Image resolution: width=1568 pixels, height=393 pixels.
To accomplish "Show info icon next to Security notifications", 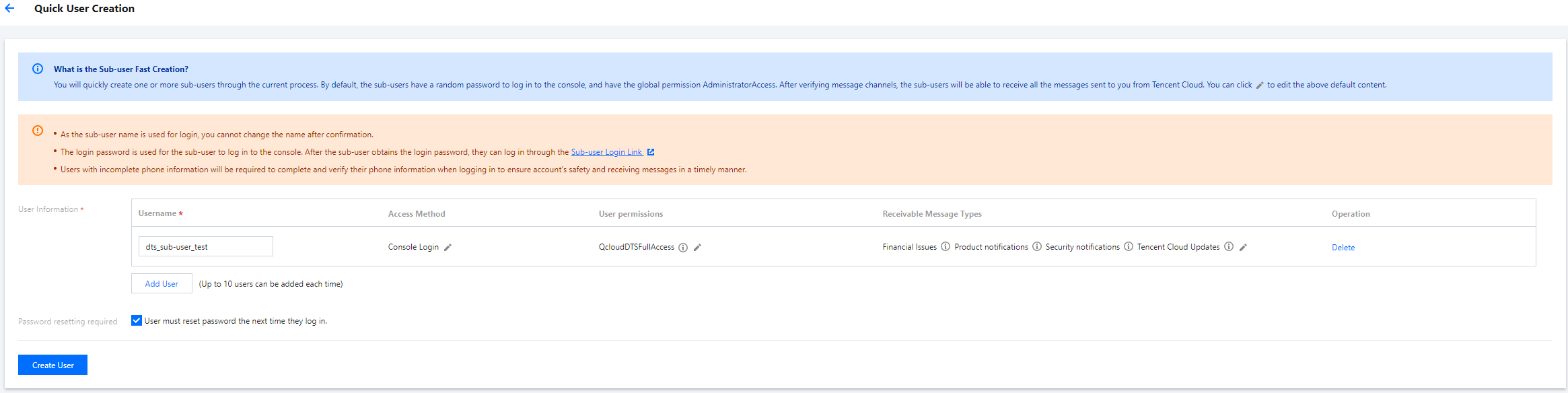I will [x=1129, y=247].
